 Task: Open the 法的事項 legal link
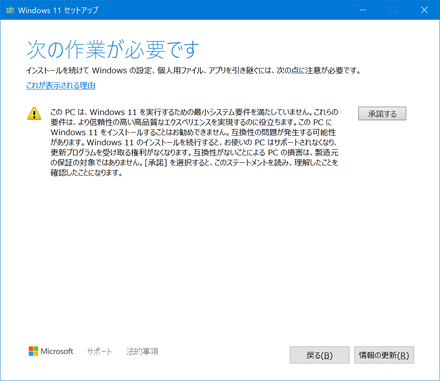(142, 352)
